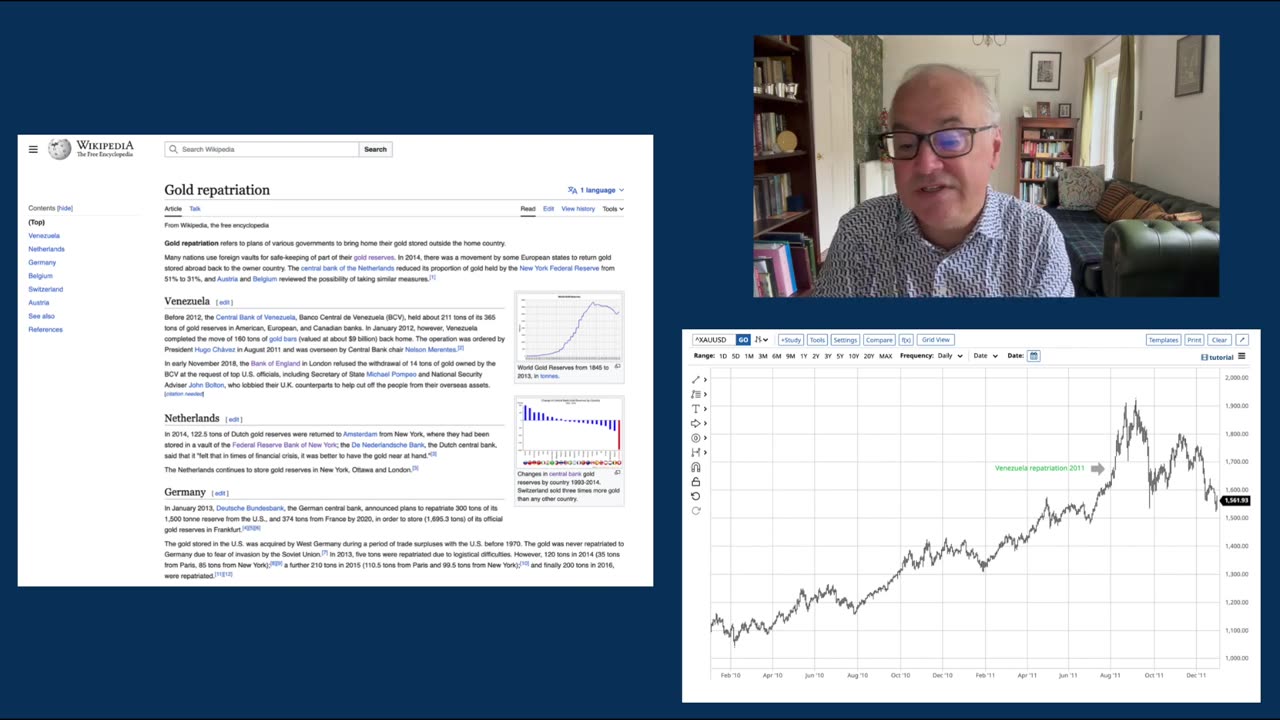Click the Compare button

click(879, 340)
